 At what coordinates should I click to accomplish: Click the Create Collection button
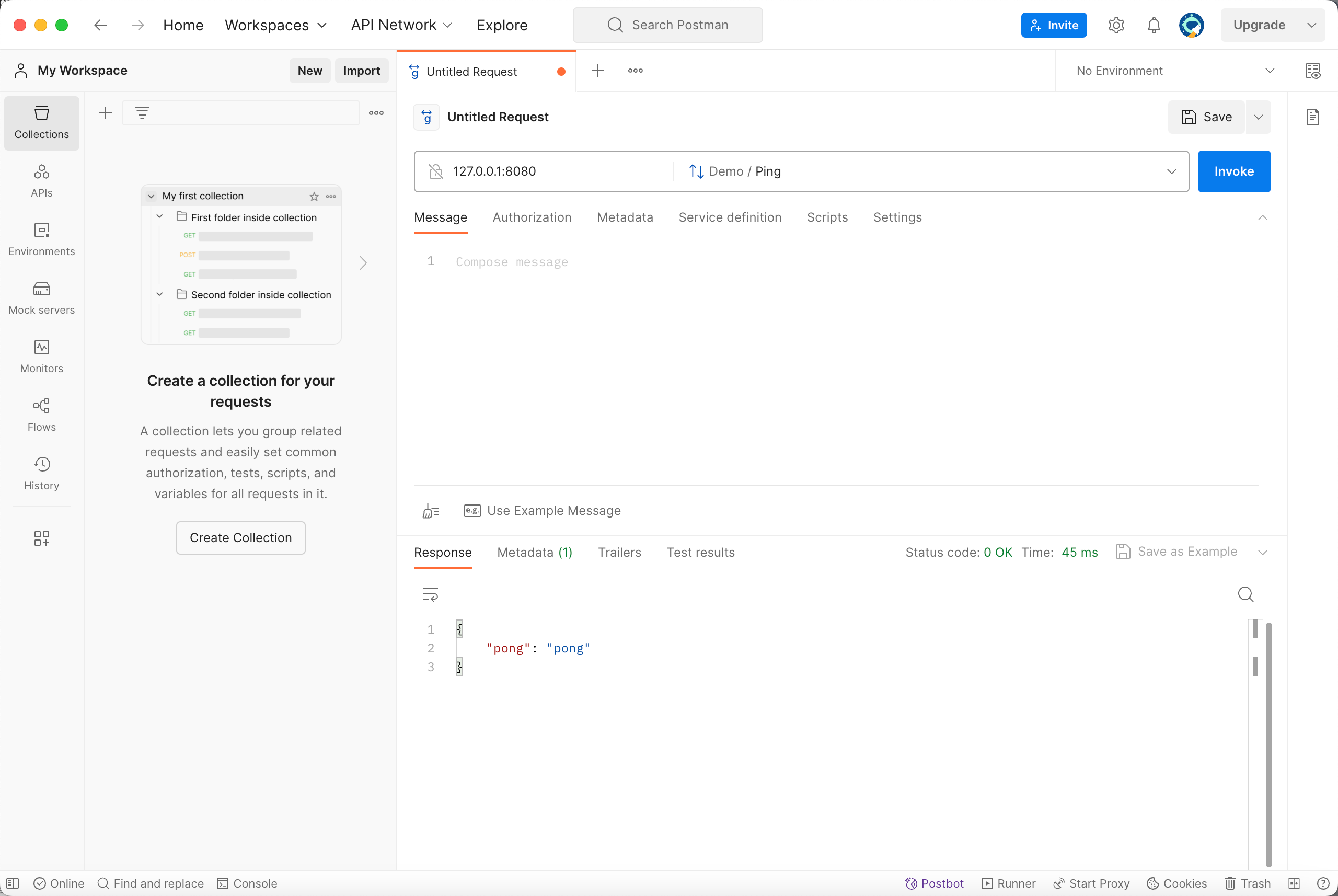240,538
